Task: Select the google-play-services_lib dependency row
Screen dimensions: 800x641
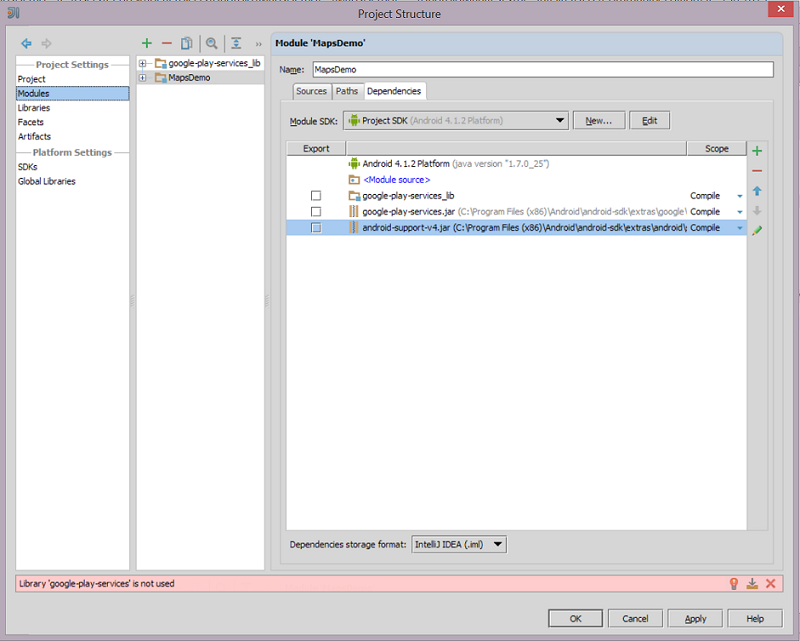Action: point(516,195)
